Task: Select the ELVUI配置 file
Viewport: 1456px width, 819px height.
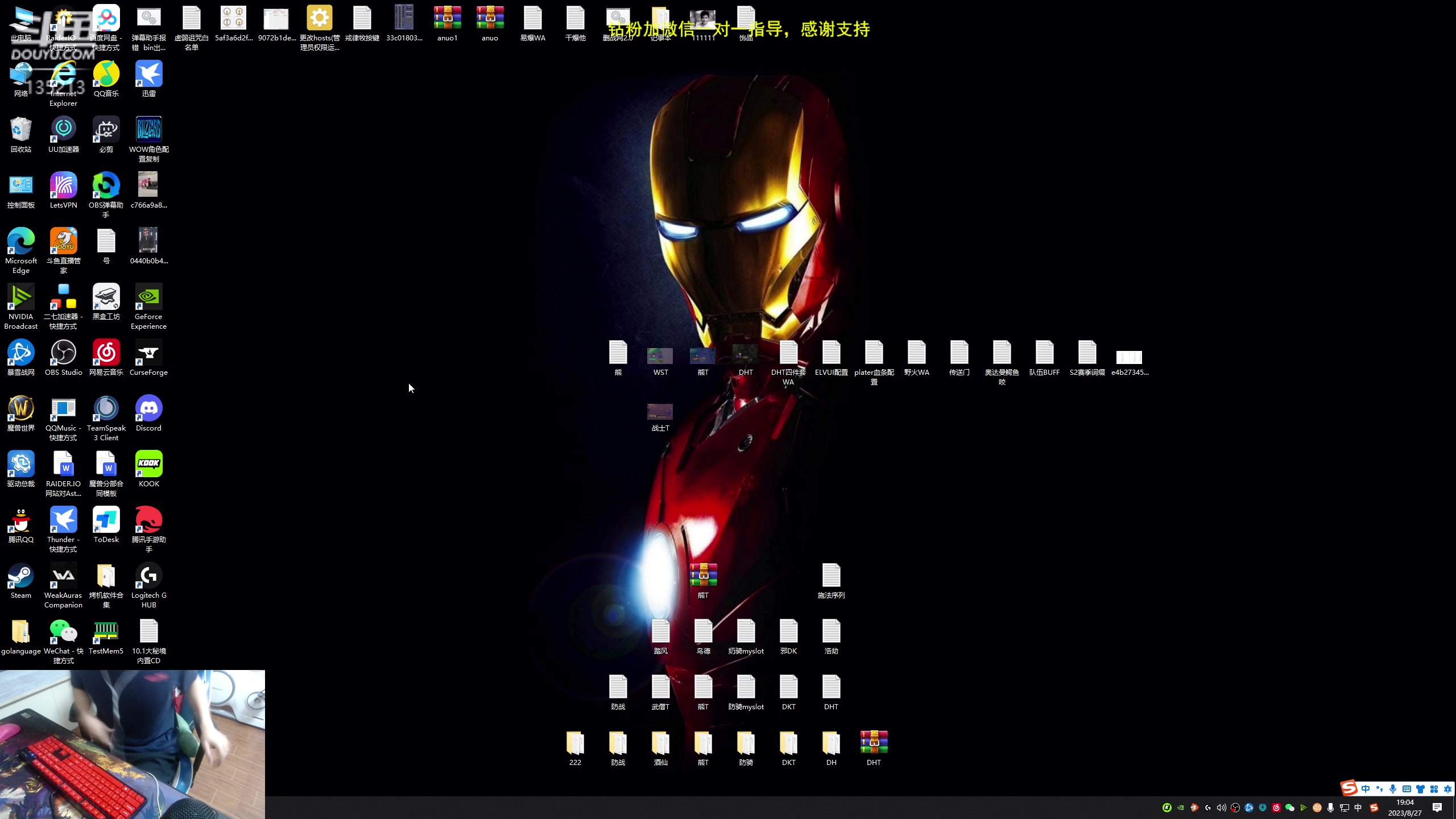Action: tap(831, 358)
